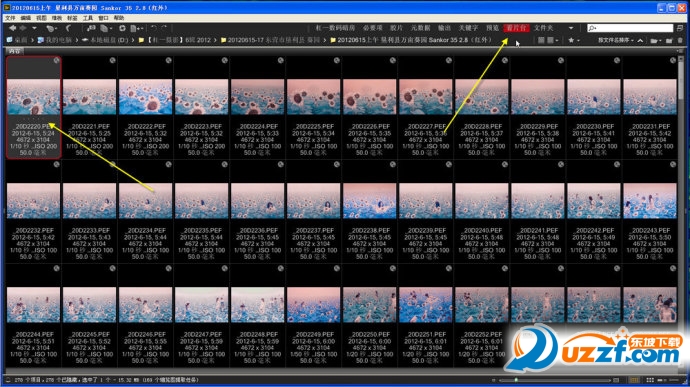Open the 工具 (Tools) menu
Image resolution: width=690 pixels, height=387 pixels.
88,18
